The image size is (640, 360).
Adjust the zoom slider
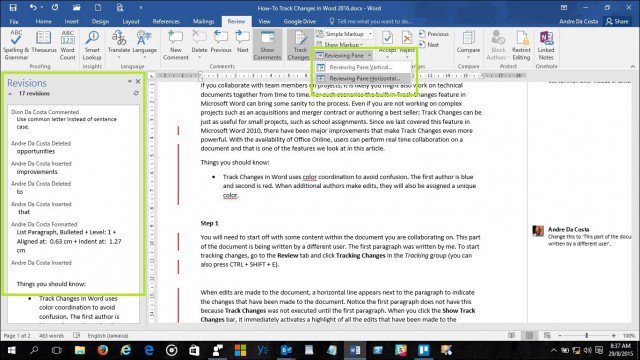[587, 335]
